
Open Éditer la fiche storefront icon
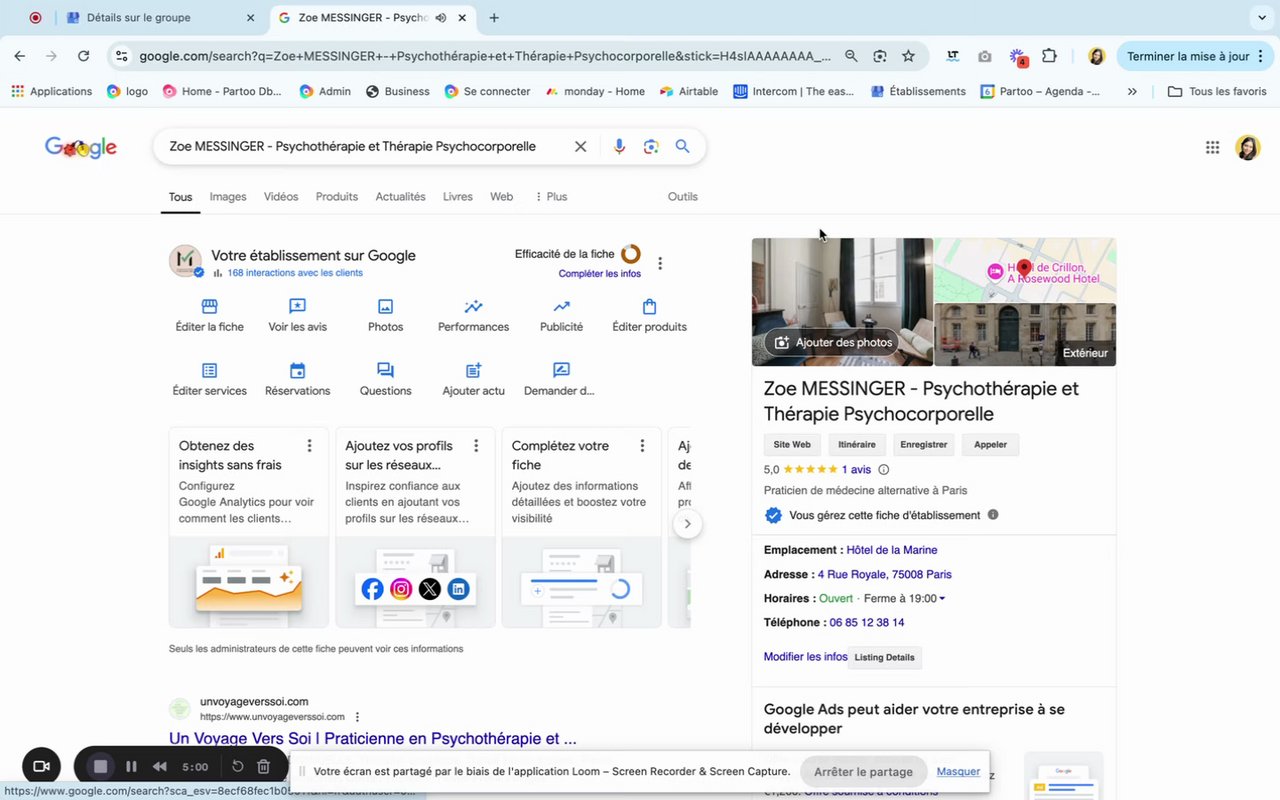209,307
